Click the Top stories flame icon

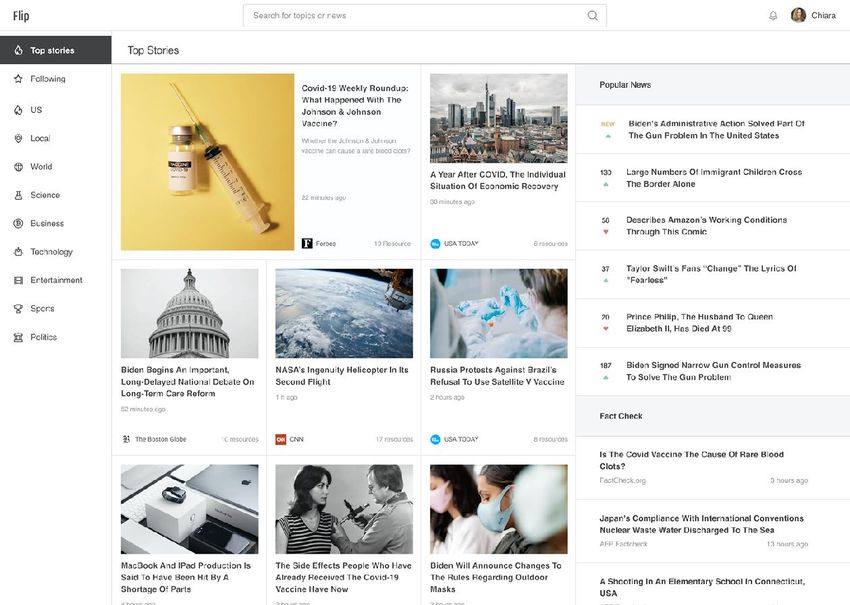pyautogui.click(x=18, y=50)
